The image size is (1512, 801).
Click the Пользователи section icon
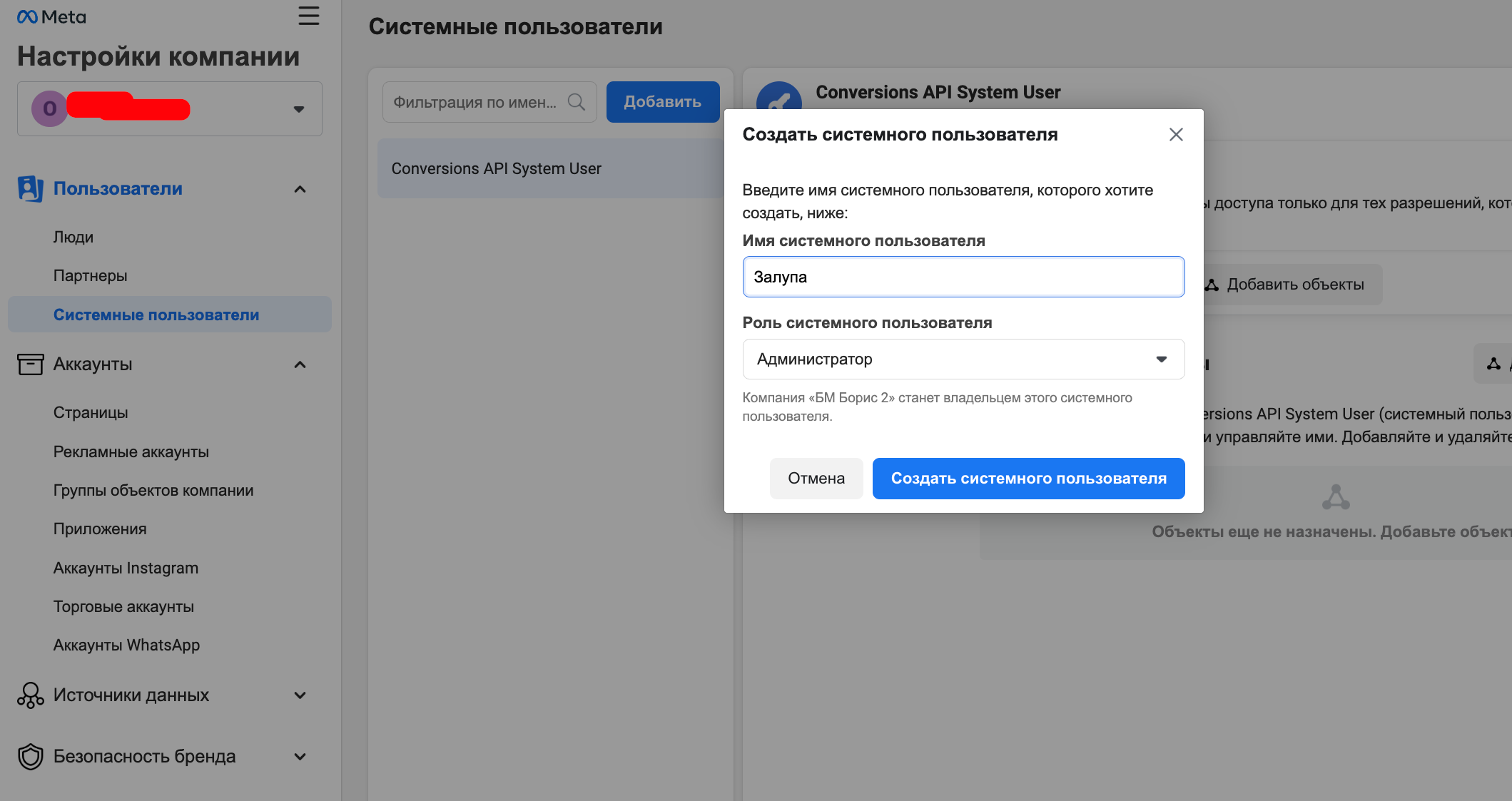(x=30, y=188)
